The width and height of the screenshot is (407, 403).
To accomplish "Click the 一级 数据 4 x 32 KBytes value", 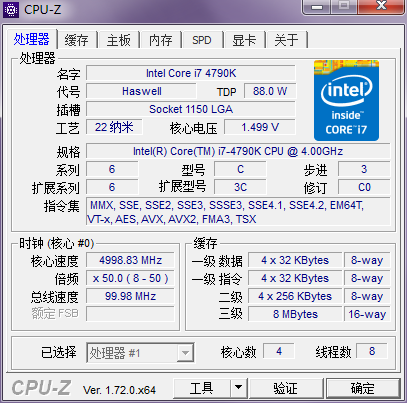I will [x=295, y=260].
